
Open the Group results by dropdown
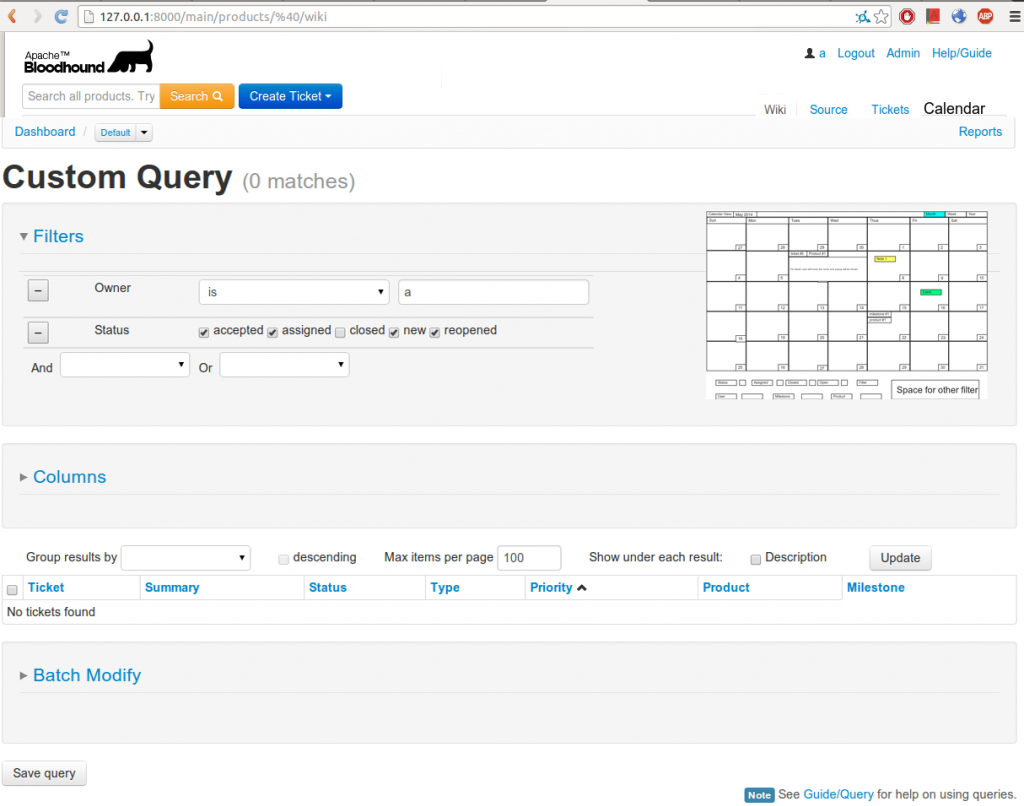click(x=185, y=558)
